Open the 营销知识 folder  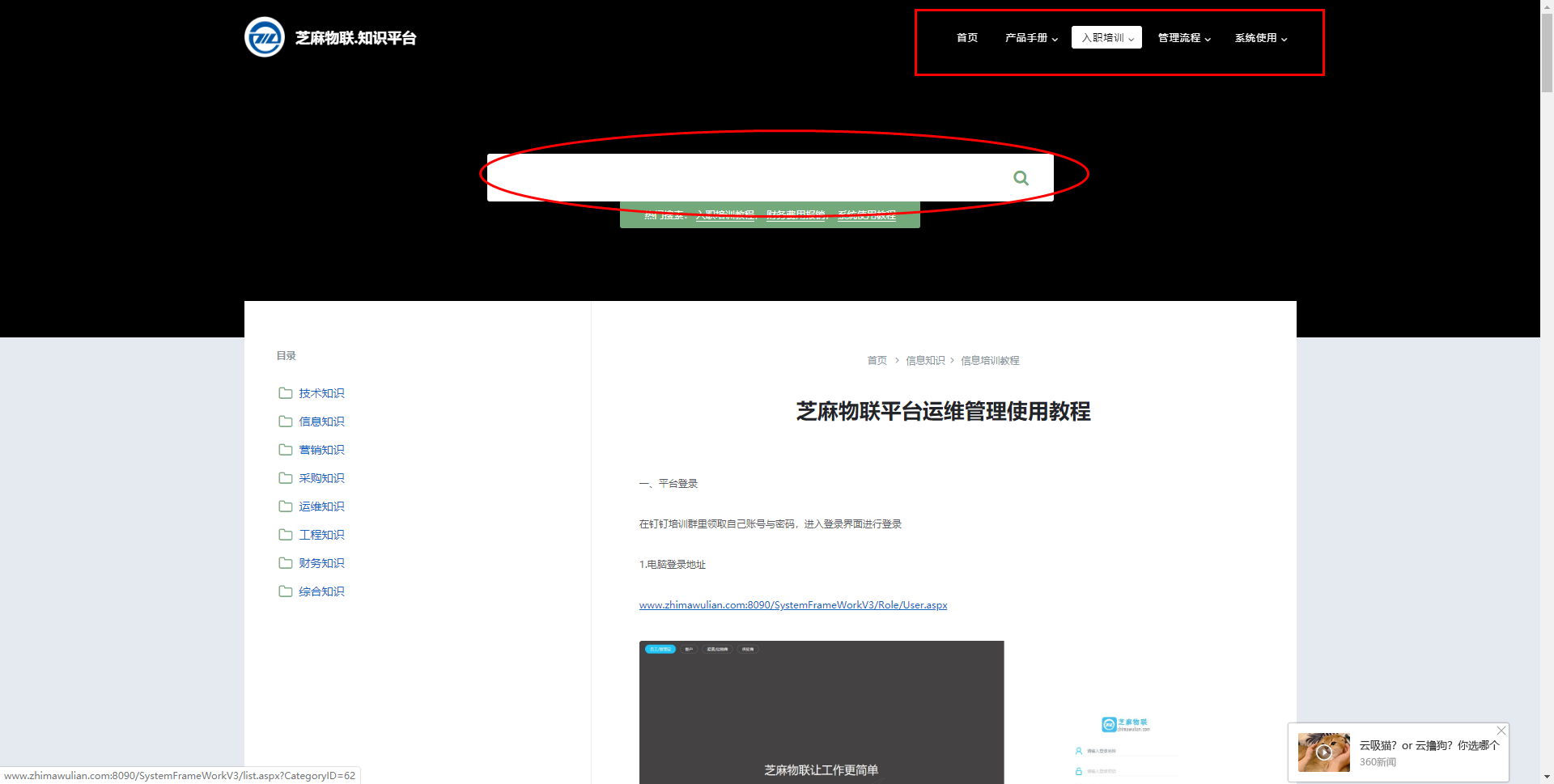click(321, 450)
